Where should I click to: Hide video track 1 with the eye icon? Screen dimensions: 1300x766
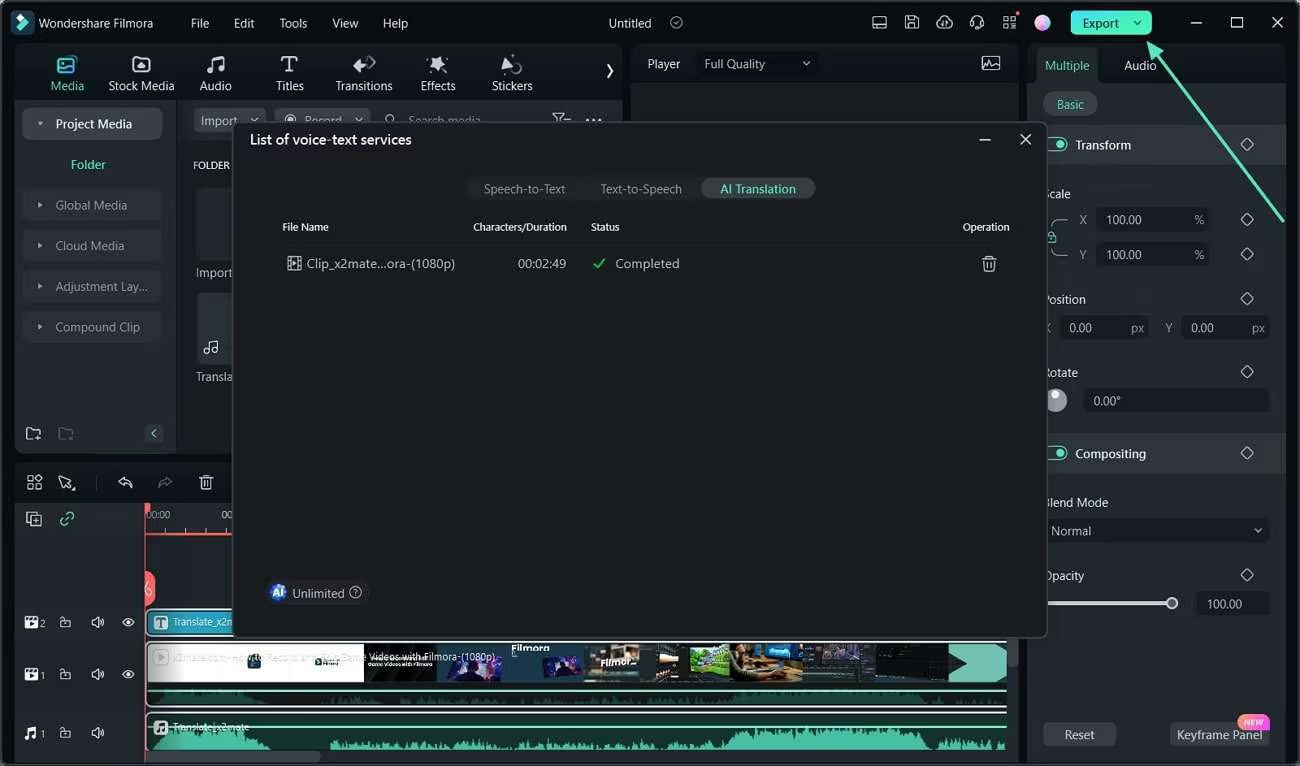(128, 674)
